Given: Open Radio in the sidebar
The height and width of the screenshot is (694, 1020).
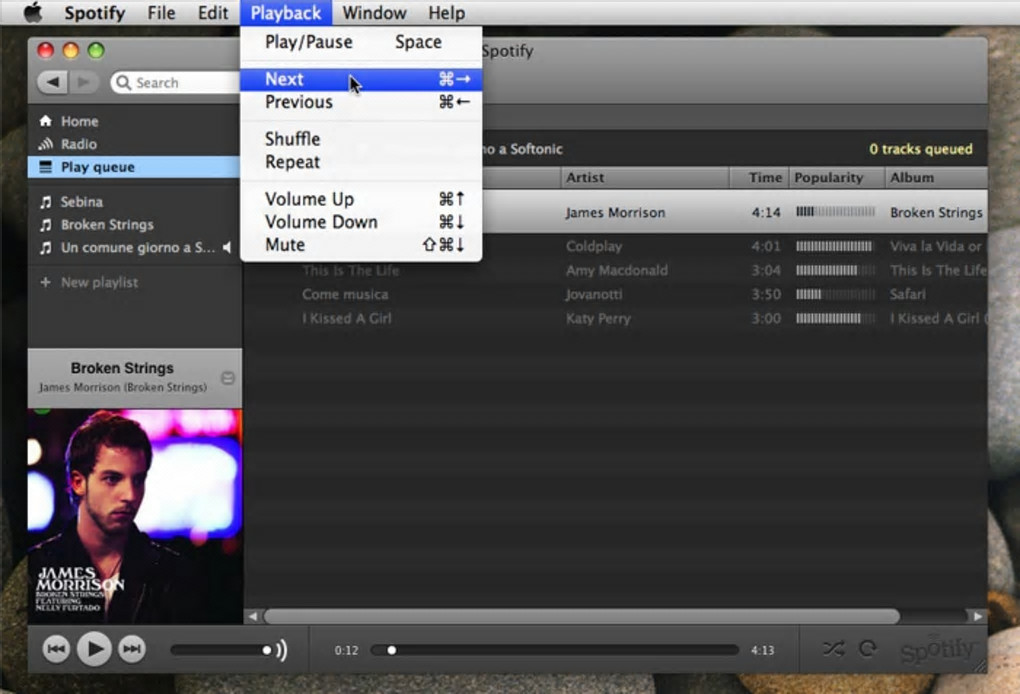Looking at the screenshot, I should 135,144.
